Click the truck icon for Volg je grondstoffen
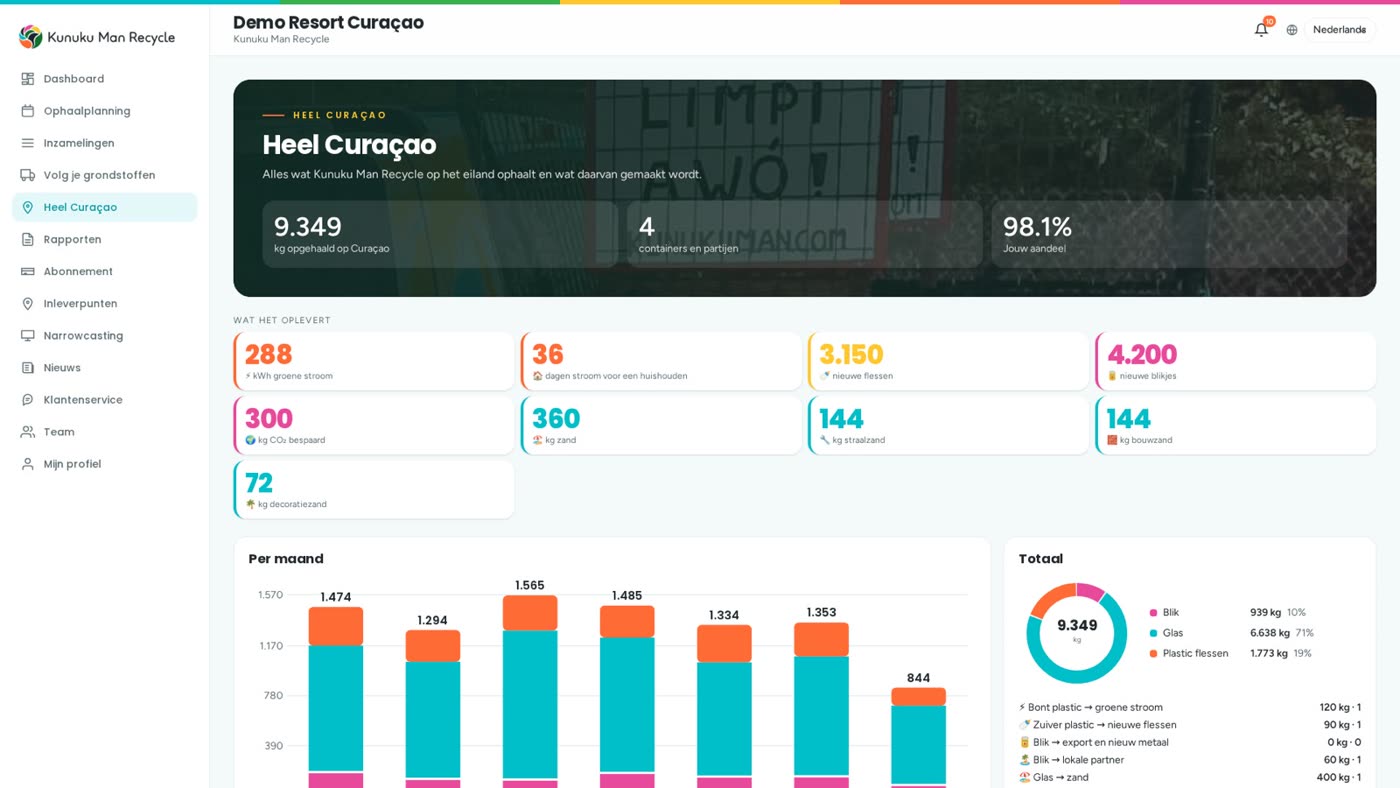 [x=28, y=175]
